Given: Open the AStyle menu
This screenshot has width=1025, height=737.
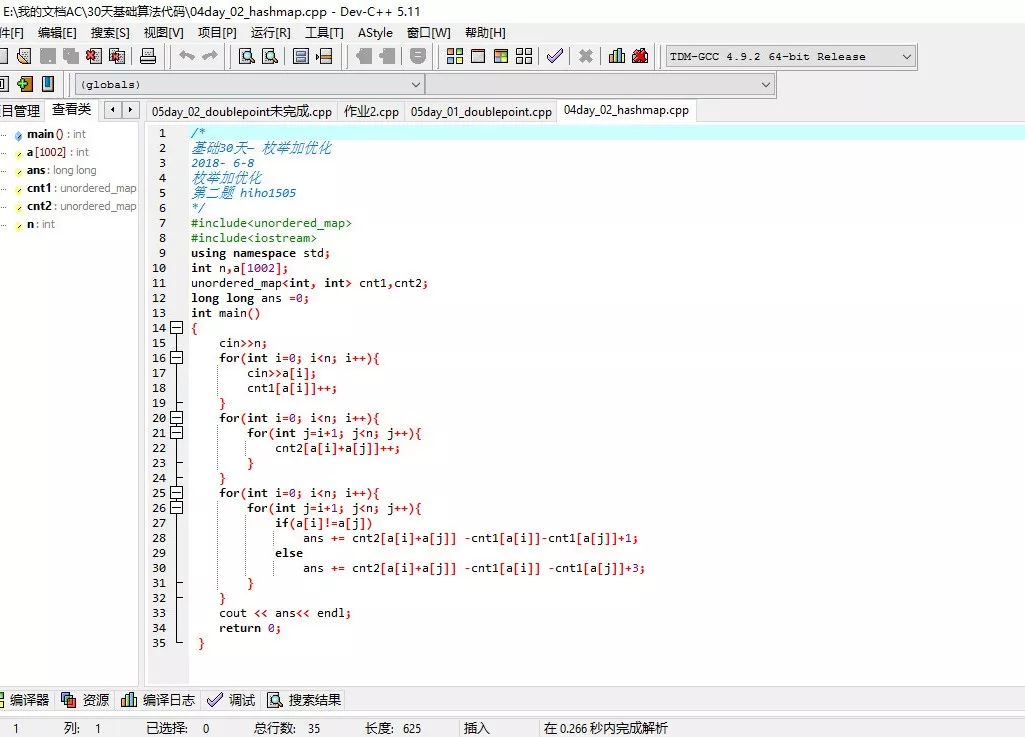Looking at the screenshot, I should tap(375, 33).
